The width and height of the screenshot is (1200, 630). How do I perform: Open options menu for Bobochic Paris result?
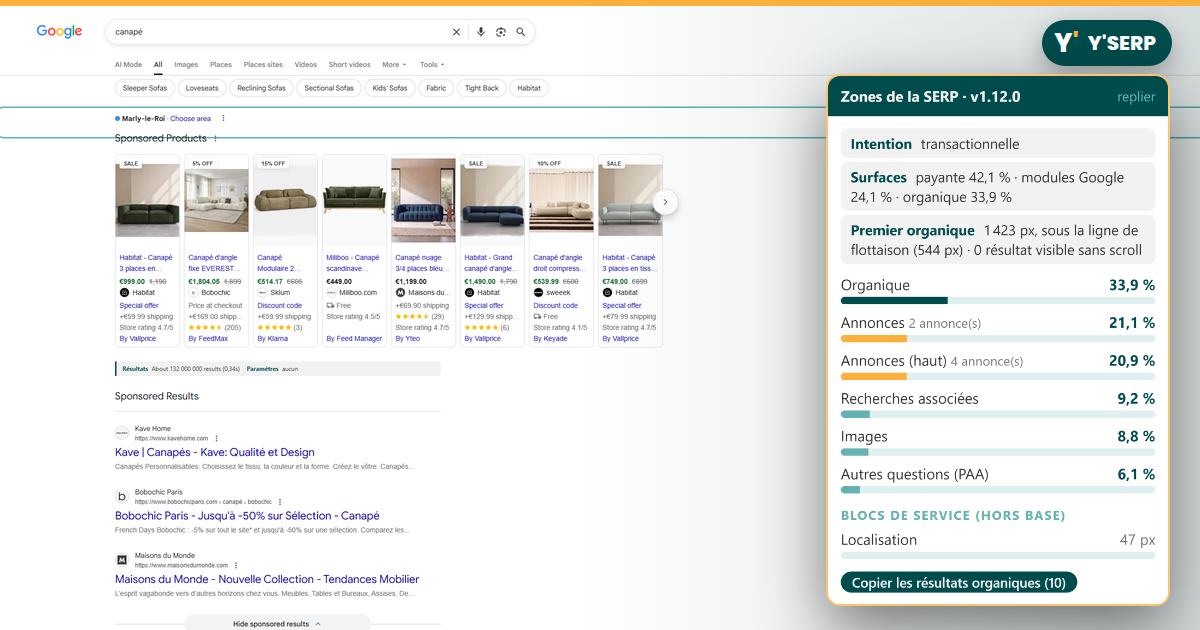pos(280,501)
